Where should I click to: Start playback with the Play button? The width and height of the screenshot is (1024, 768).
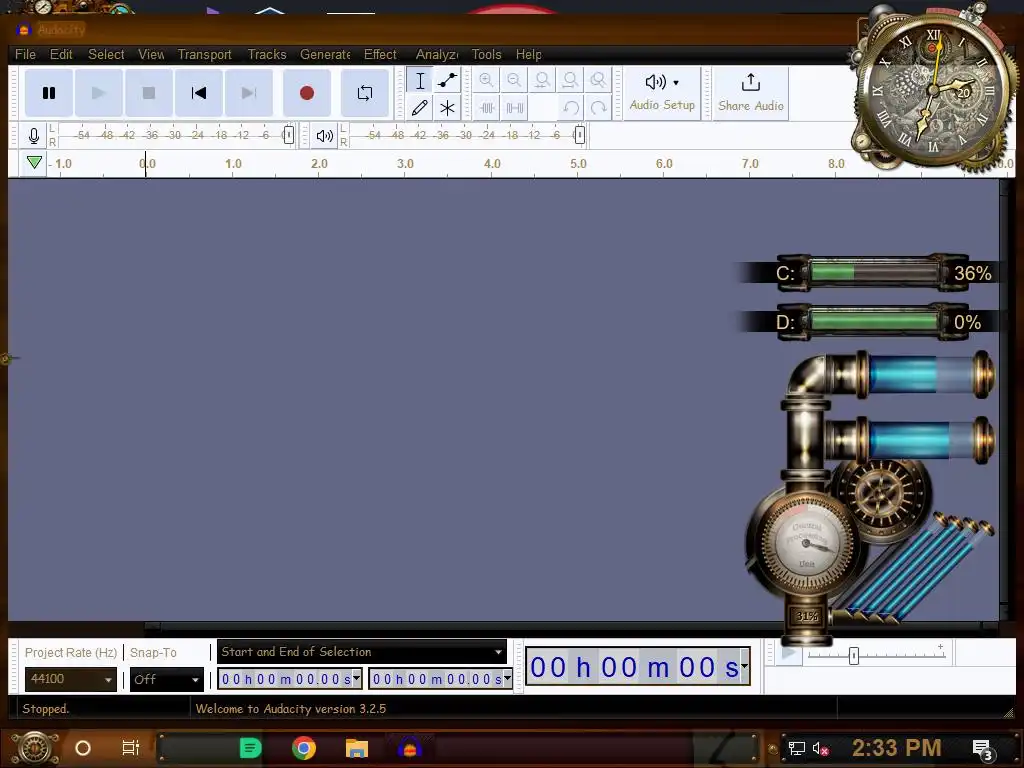[99, 93]
